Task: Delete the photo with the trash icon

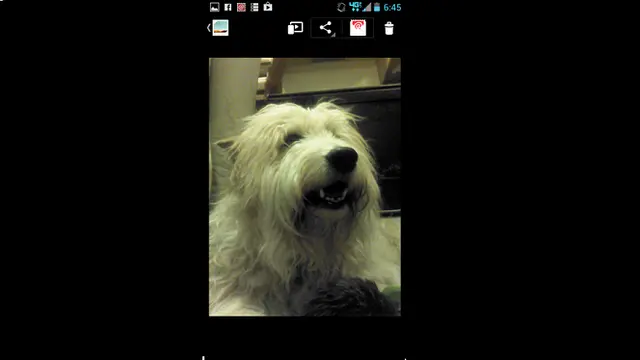Action: click(x=389, y=28)
